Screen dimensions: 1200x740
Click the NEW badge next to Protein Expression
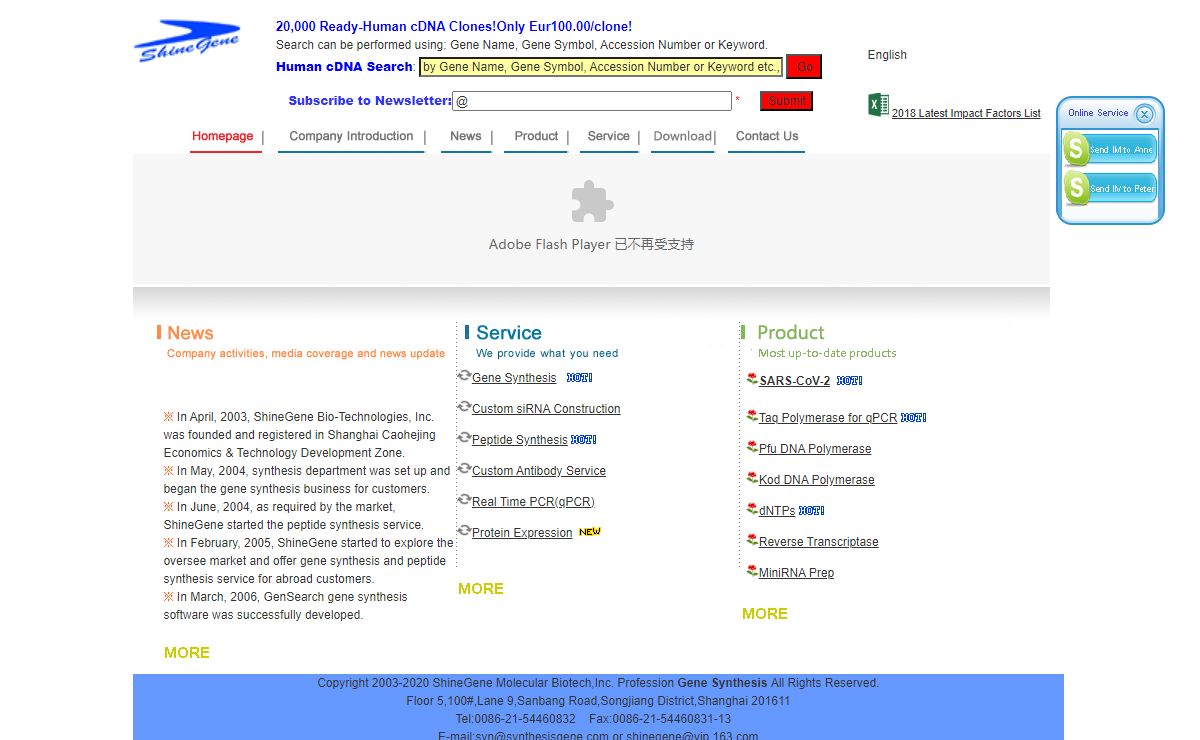pyautogui.click(x=590, y=532)
